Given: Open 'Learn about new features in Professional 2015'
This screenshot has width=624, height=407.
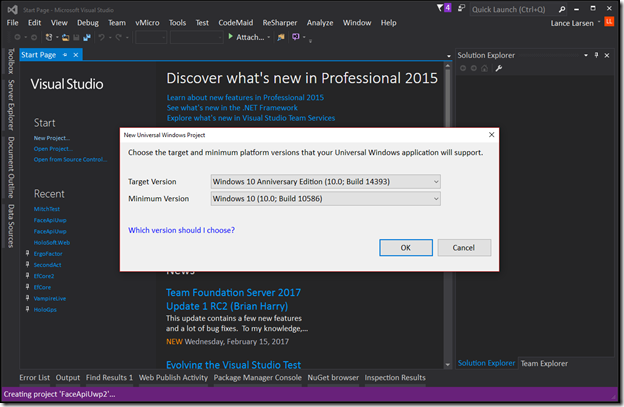Looking at the screenshot, I should [x=245, y=97].
